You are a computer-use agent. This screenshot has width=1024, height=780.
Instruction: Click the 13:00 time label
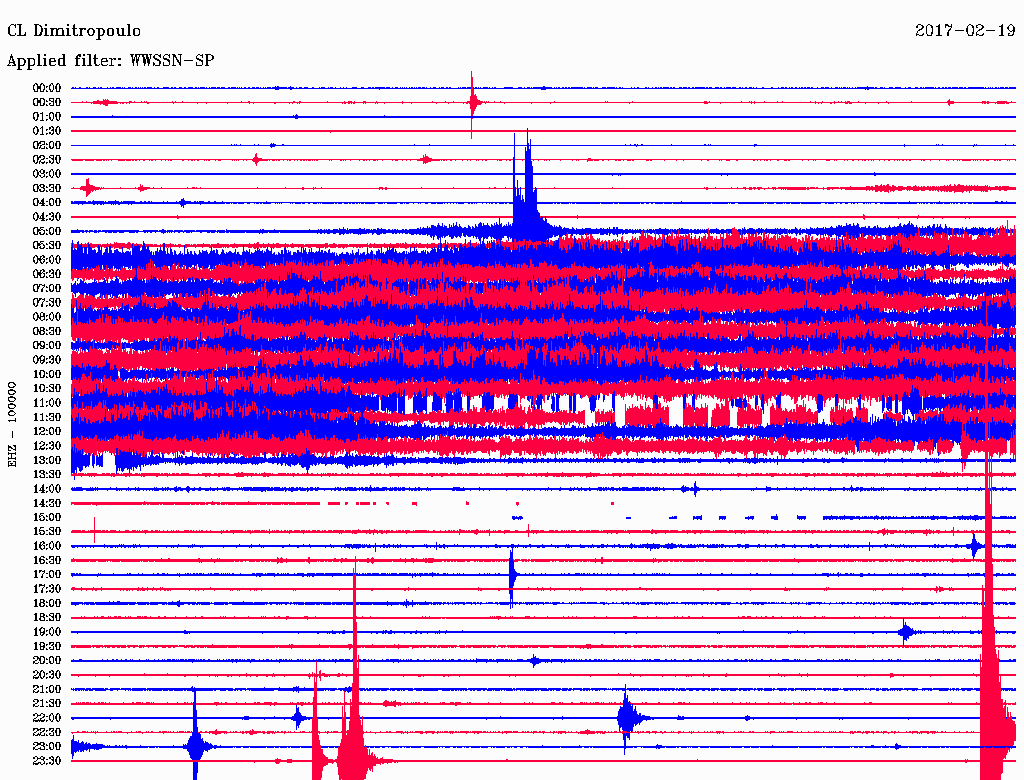(x=47, y=461)
